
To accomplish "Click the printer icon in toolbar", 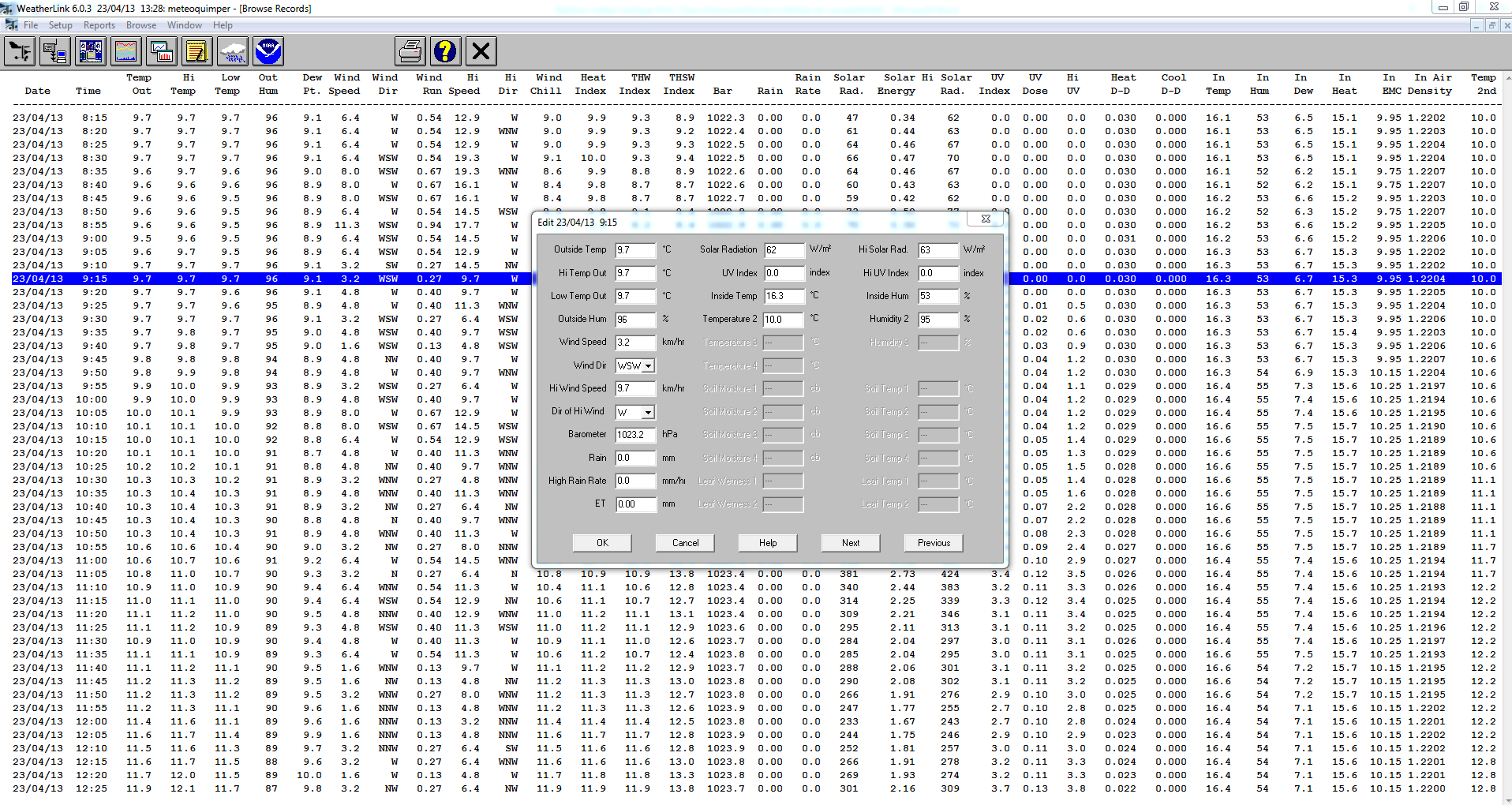I will pos(410,51).
